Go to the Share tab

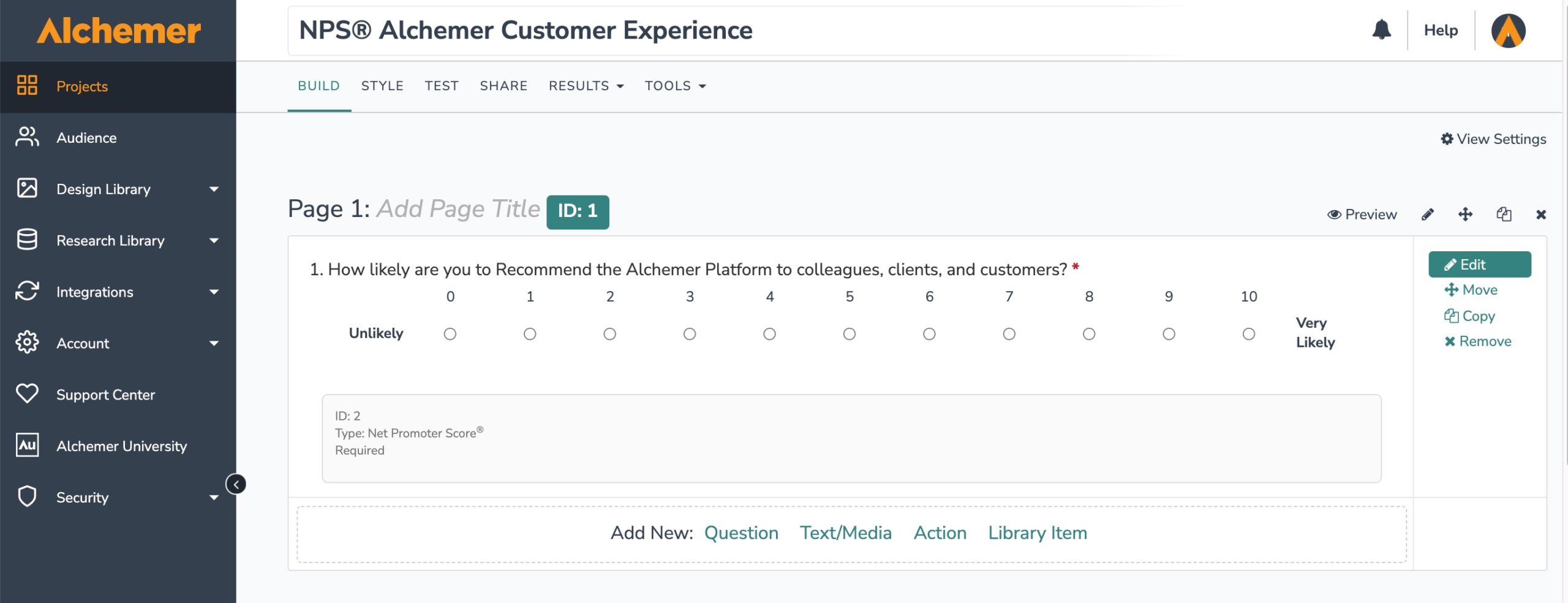coord(503,86)
